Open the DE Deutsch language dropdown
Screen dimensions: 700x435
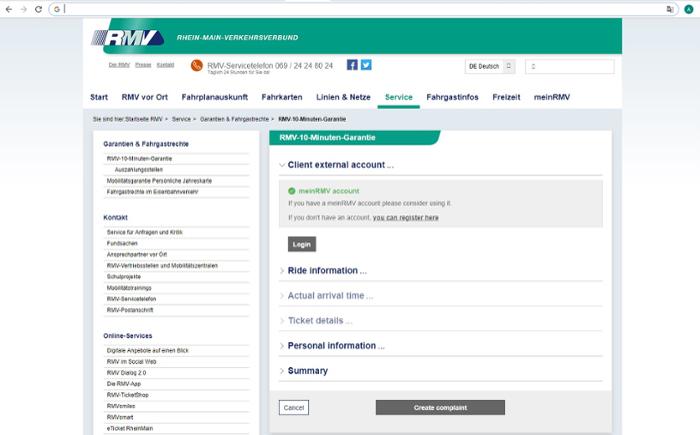click(490, 66)
